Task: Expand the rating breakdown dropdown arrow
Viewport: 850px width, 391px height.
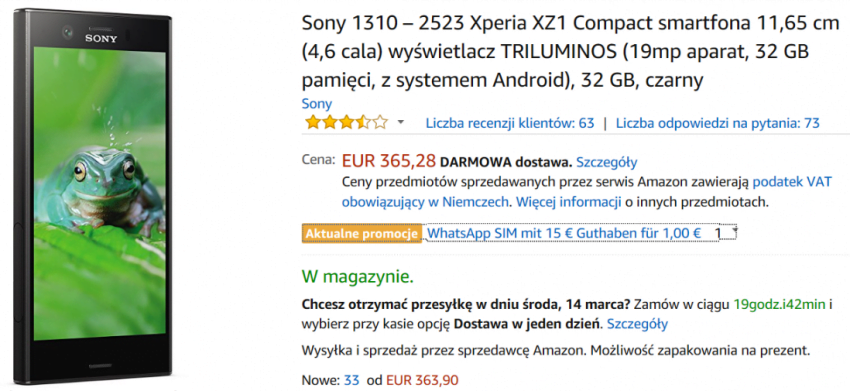Action: click(x=401, y=123)
